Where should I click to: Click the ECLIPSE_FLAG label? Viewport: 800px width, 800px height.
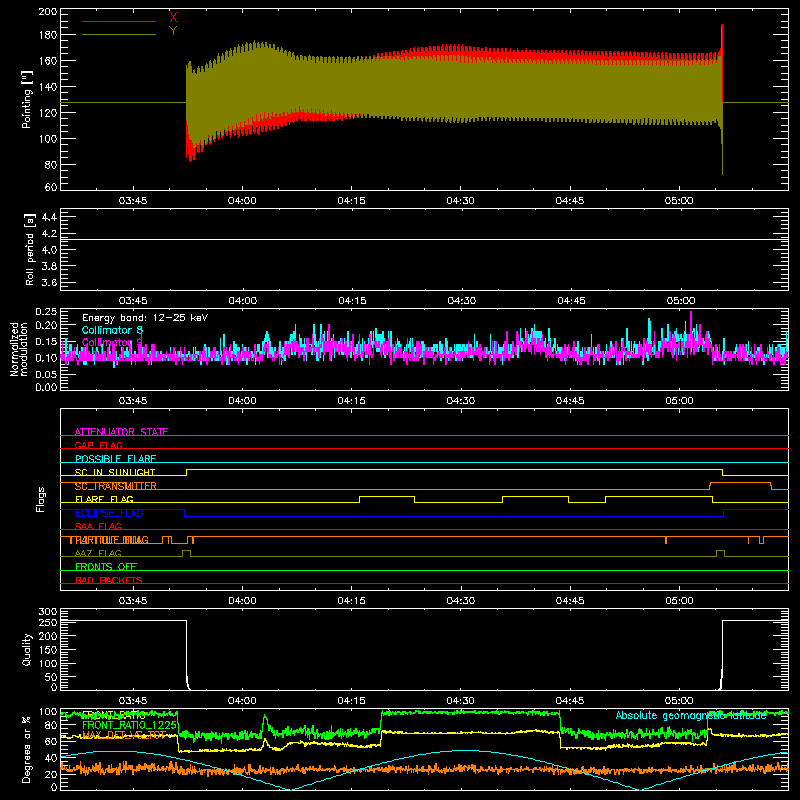pos(109,513)
